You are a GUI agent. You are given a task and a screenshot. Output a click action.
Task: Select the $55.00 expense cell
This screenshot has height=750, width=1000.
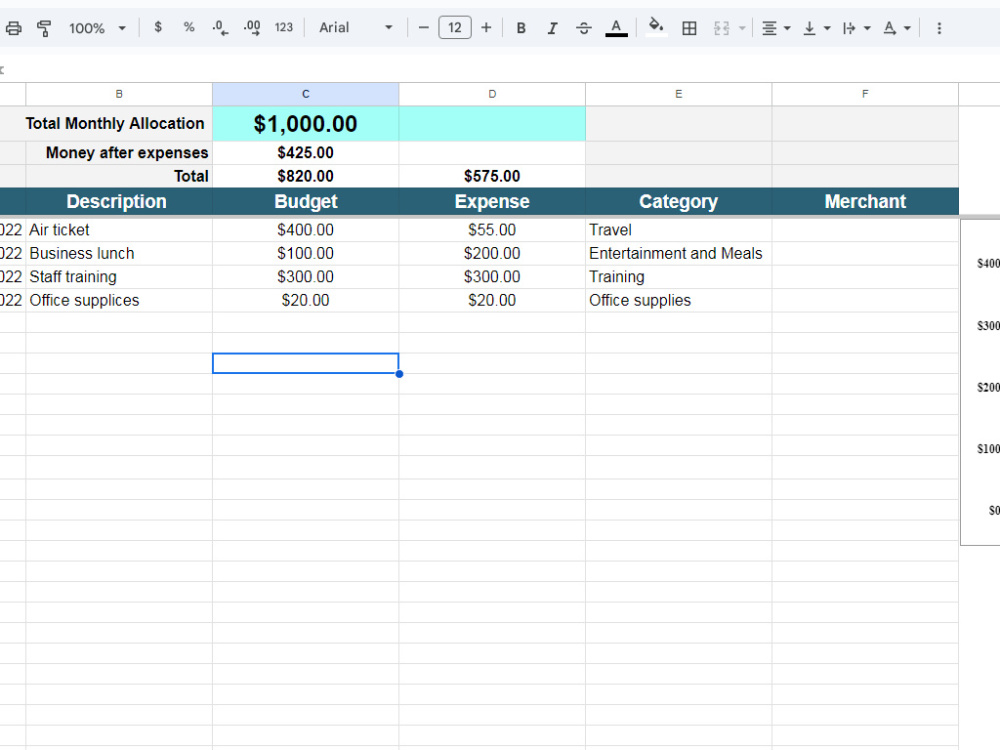tap(492, 230)
